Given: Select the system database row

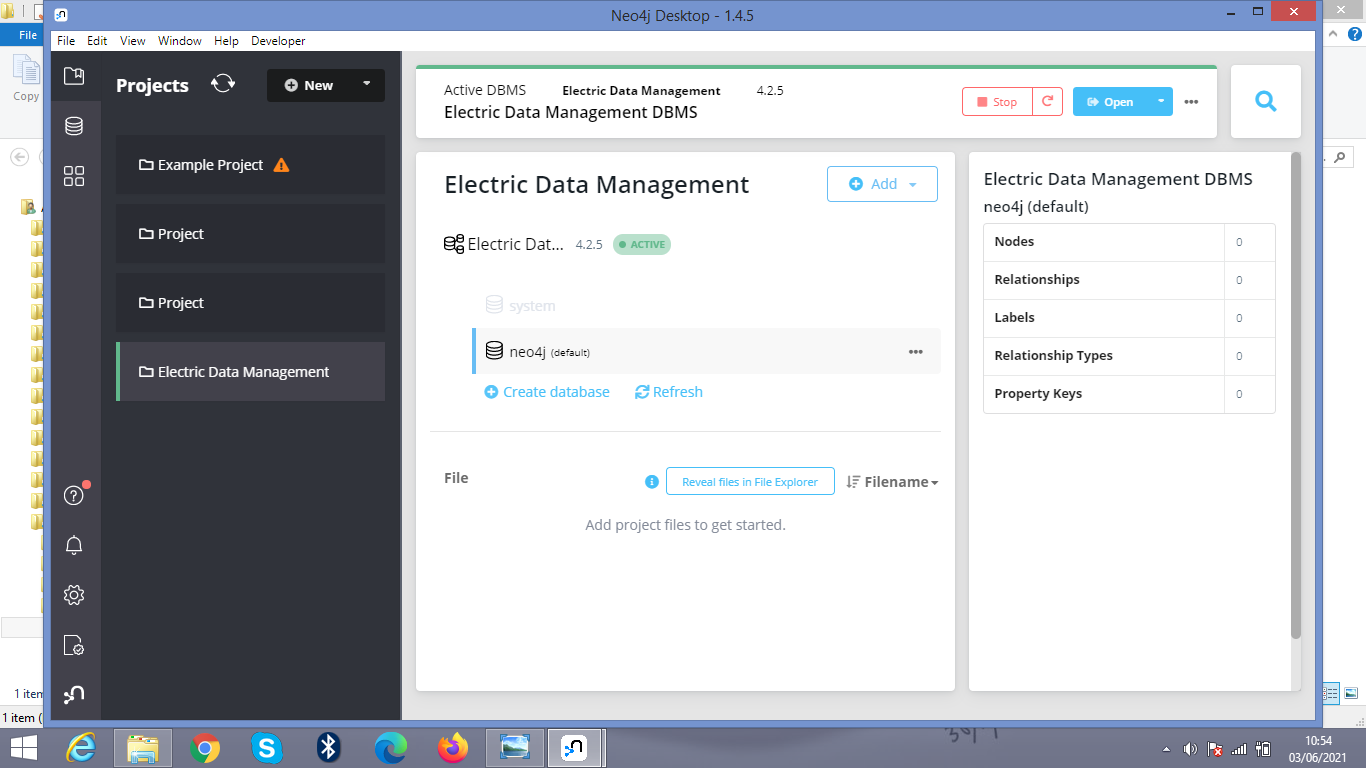Looking at the screenshot, I should coord(706,306).
